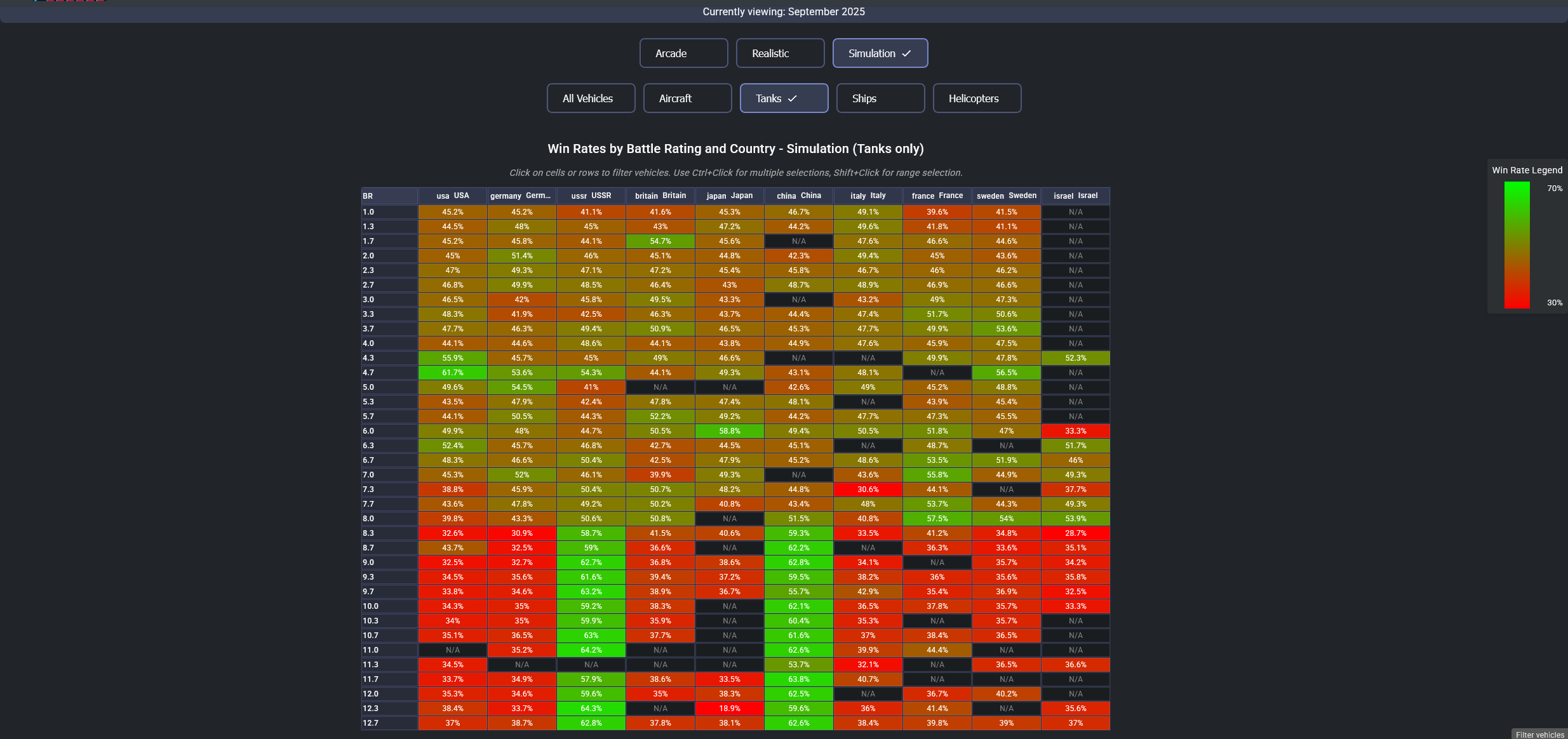Click the Israel column header
This screenshot has height=739, width=1568.
[x=1075, y=196]
